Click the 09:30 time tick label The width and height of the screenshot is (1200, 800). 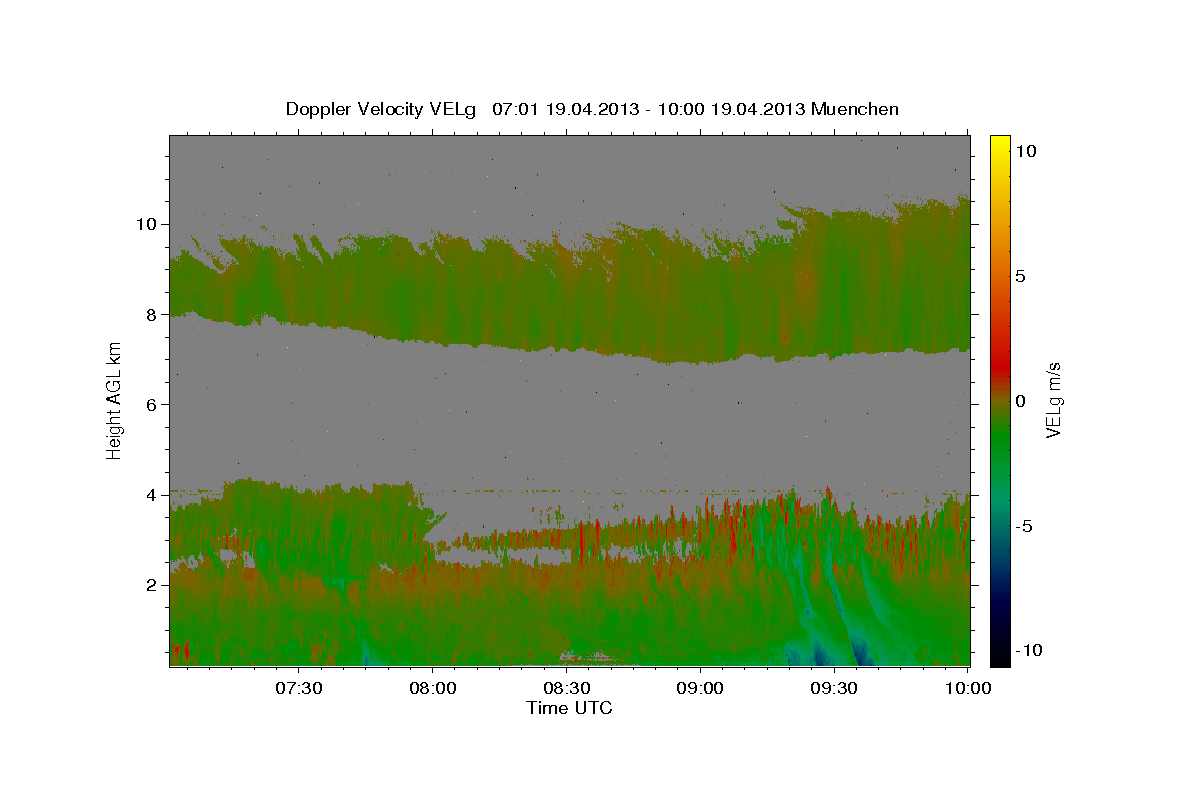(834, 689)
